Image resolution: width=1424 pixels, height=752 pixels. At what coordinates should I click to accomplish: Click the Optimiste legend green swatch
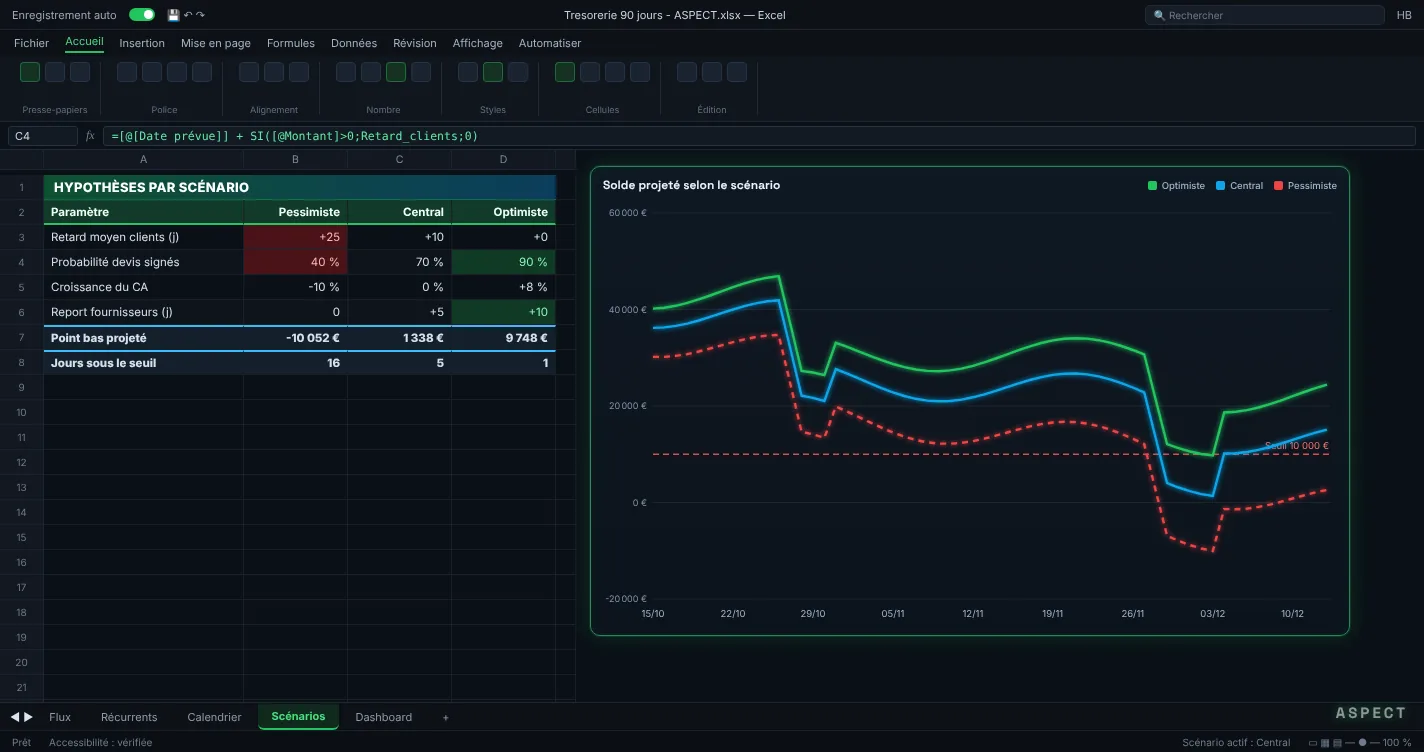1152,186
